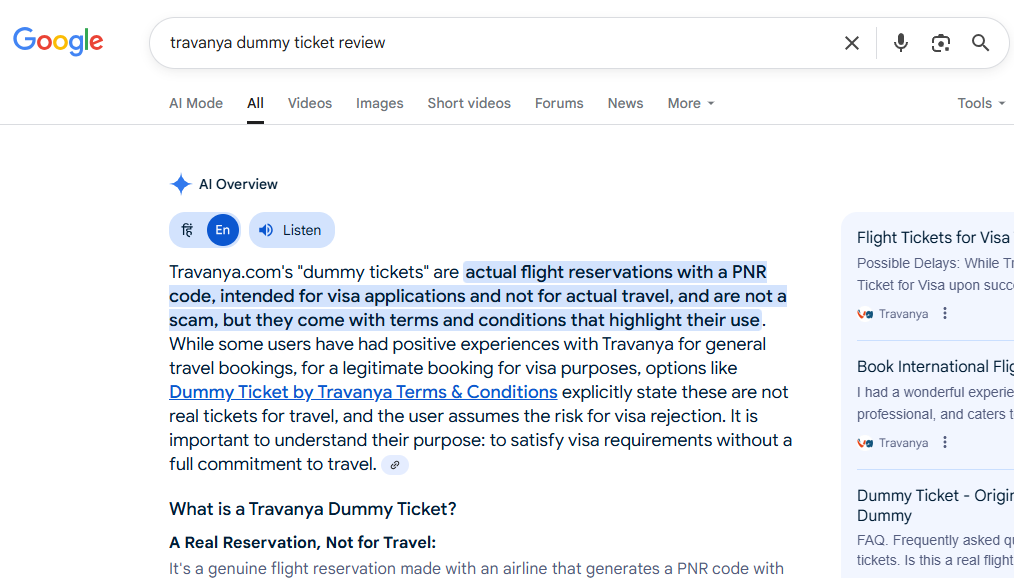This screenshot has height=578, width=1014.
Task: Click the Google logo
Action: [58, 41]
